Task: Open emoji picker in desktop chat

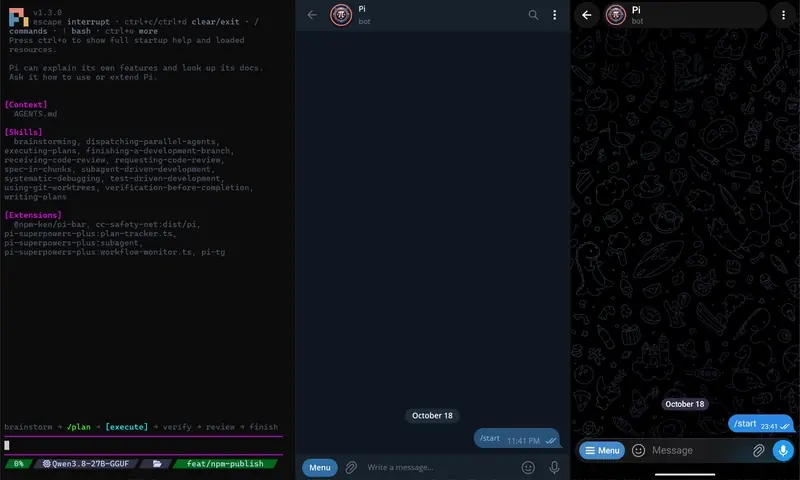Action: coord(528,467)
